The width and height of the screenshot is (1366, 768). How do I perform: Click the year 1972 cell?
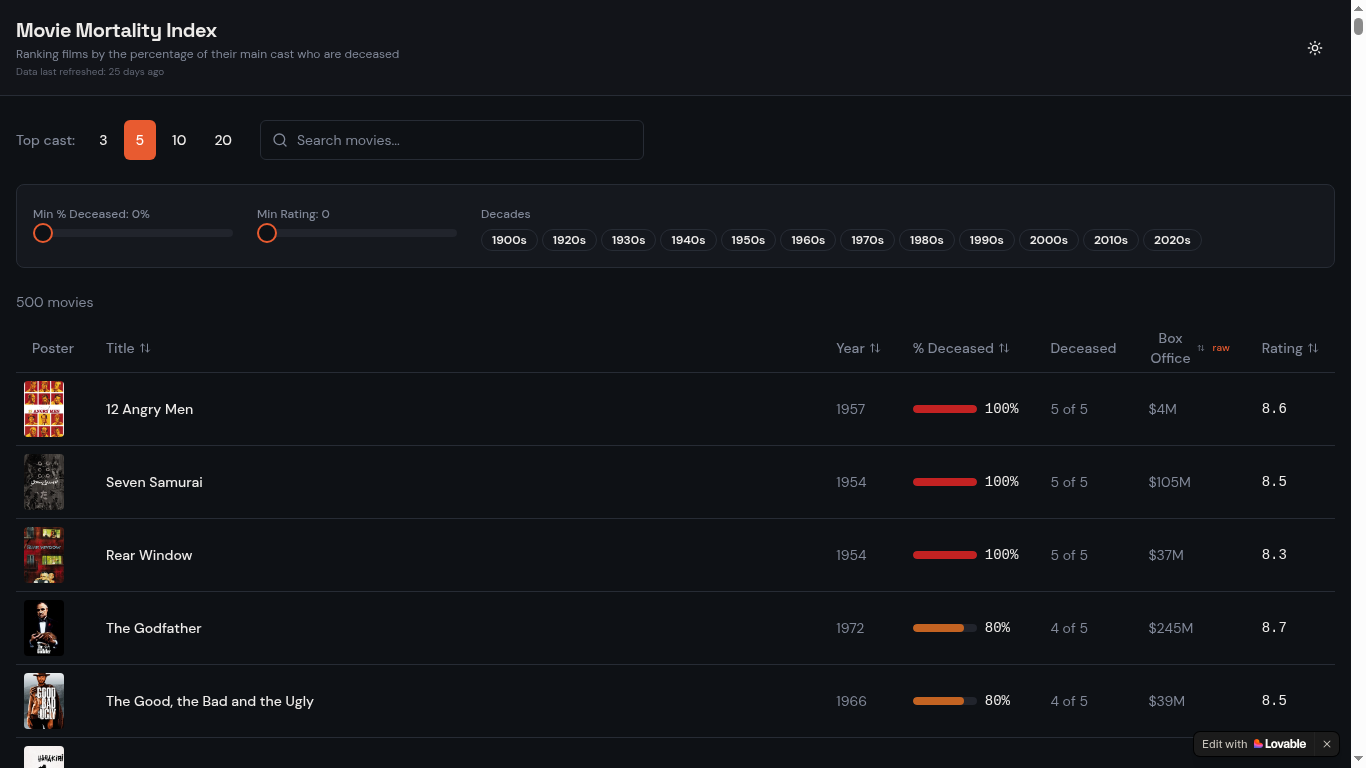850,628
